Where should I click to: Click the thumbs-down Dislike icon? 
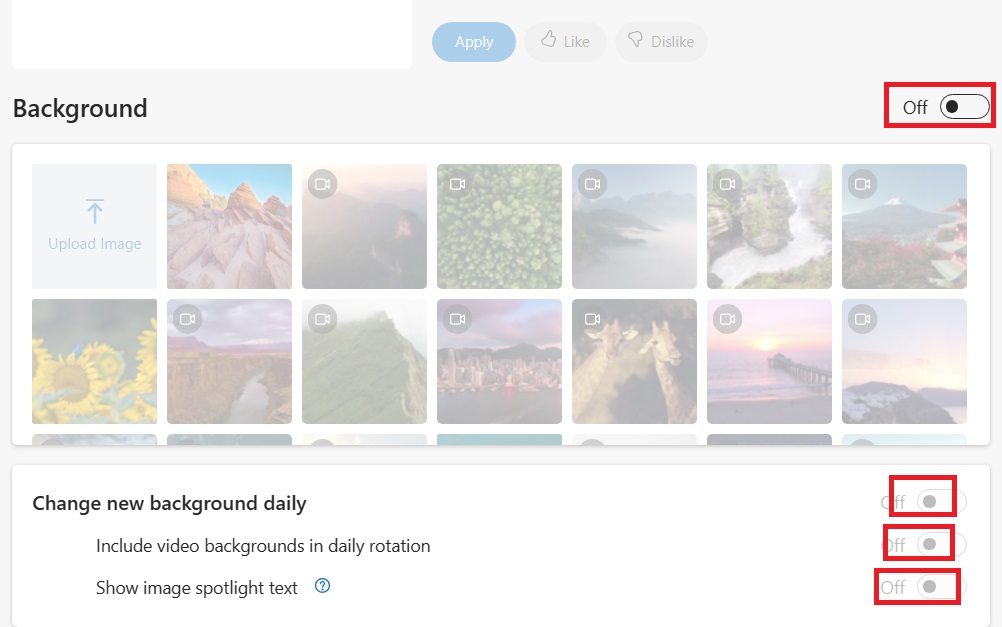[634, 41]
